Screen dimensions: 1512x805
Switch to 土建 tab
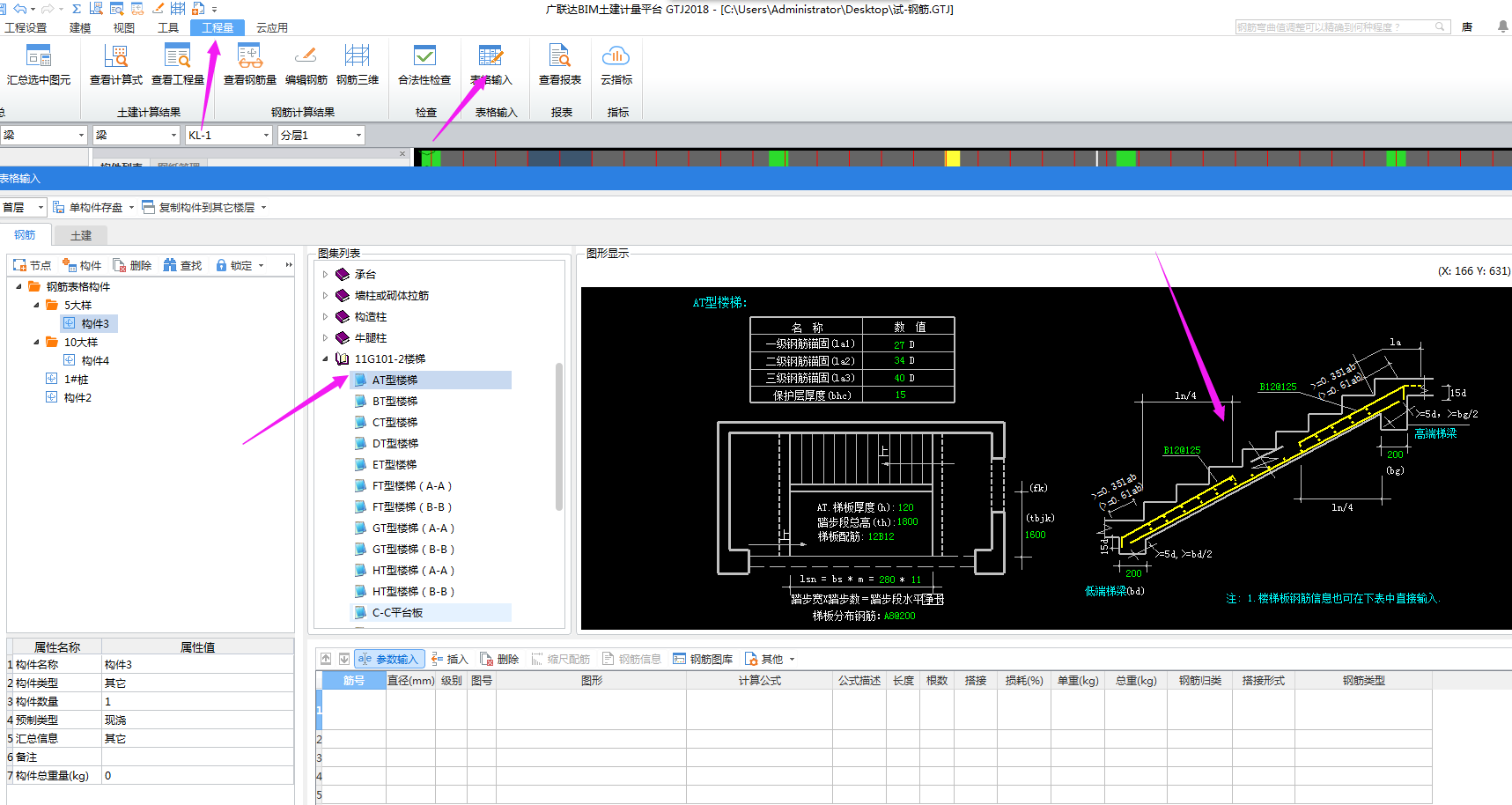[81, 235]
